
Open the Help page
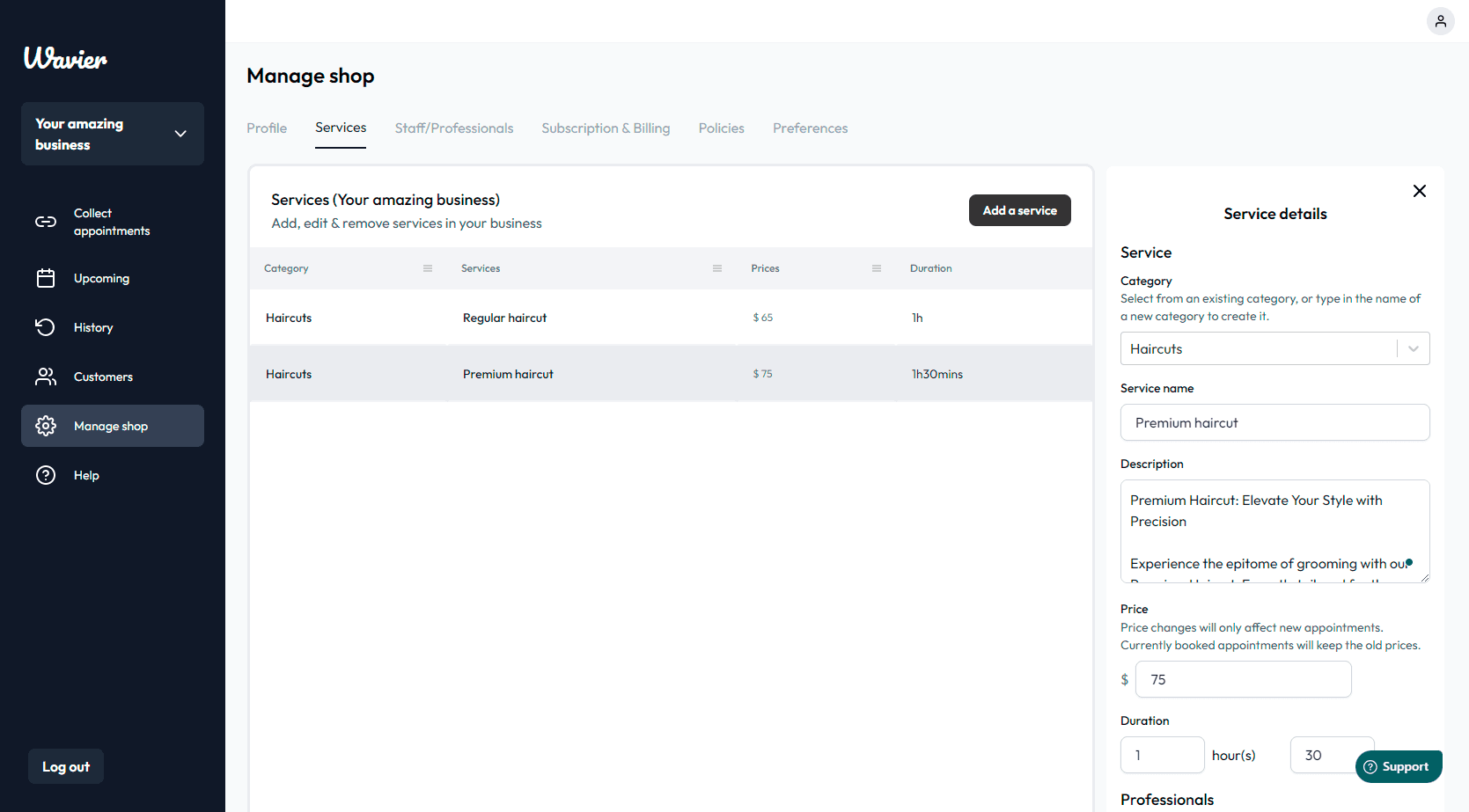pyautogui.click(x=113, y=475)
